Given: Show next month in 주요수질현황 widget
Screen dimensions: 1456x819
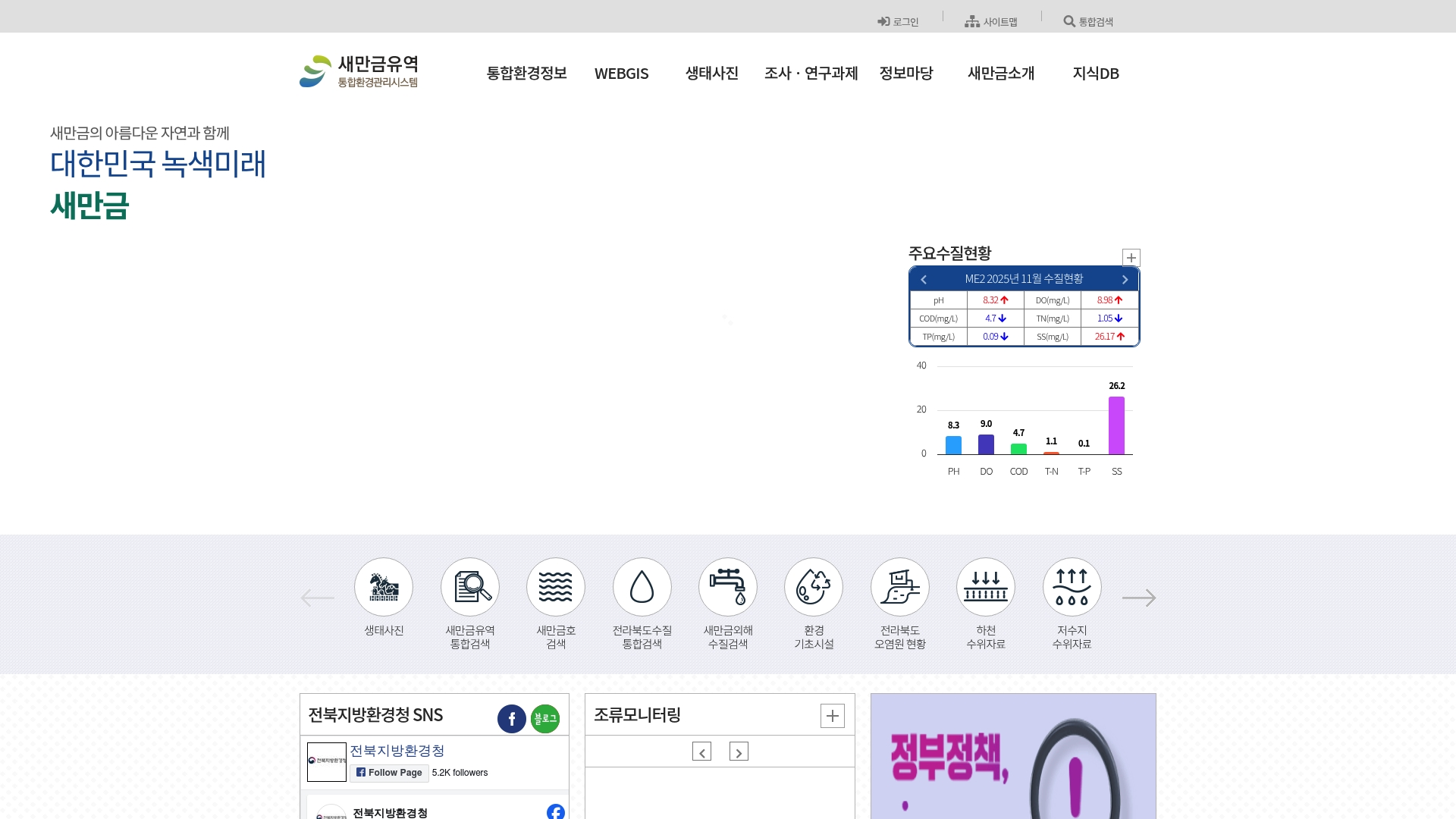Looking at the screenshot, I should (x=1125, y=279).
